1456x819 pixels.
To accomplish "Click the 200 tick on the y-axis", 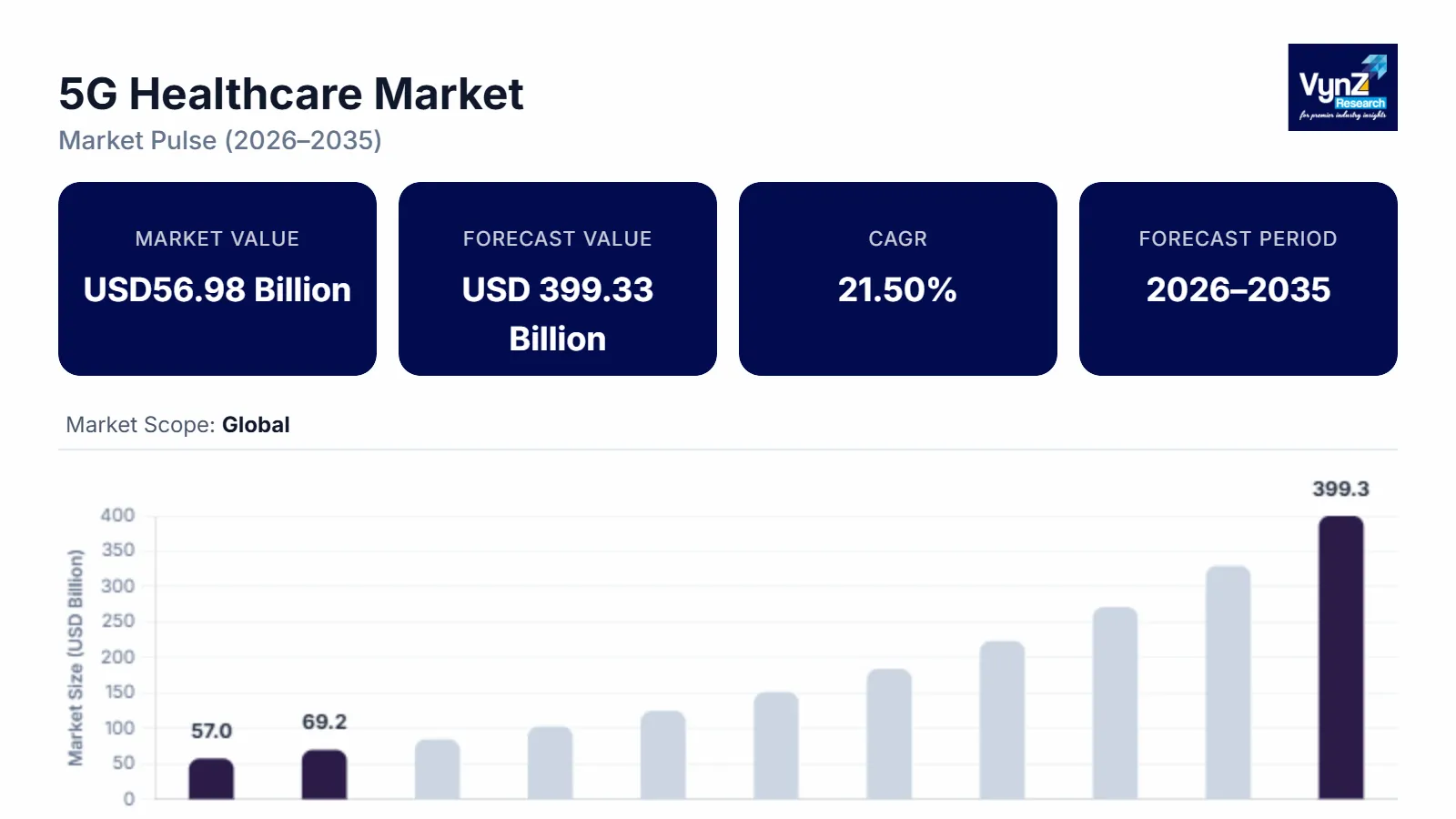I will 117,657.
